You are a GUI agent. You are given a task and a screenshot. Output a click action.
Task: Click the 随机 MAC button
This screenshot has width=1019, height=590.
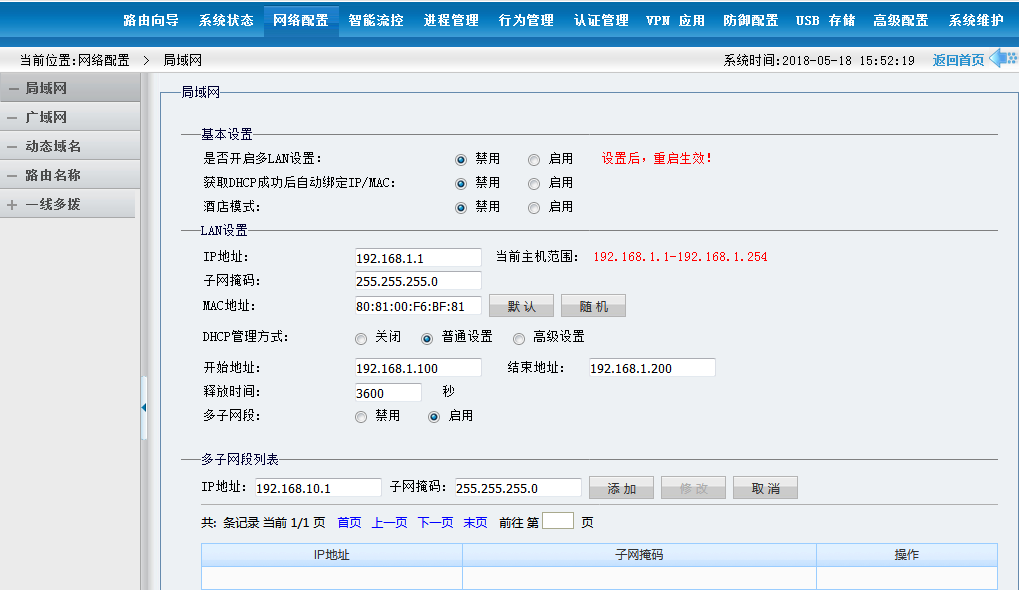pyautogui.click(x=593, y=305)
